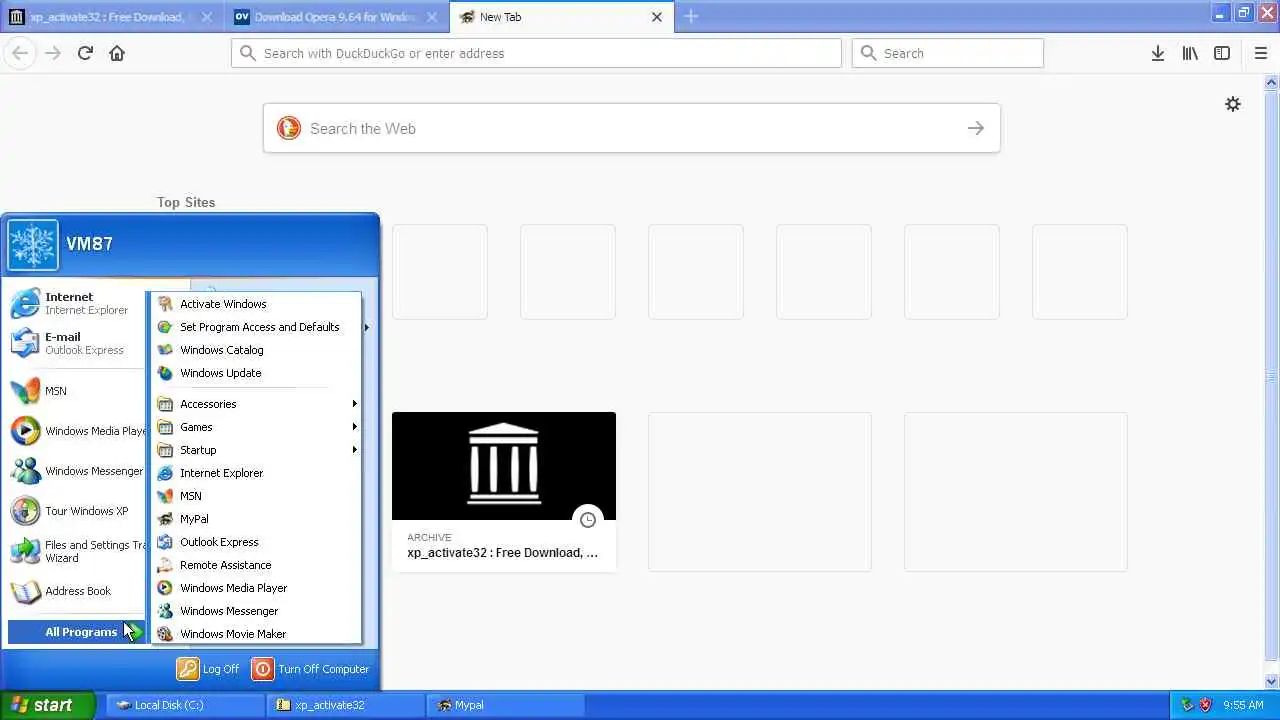Click Internet Explorer icon in programs list
Viewport: 1280px width, 720px height.
[165, 473]
